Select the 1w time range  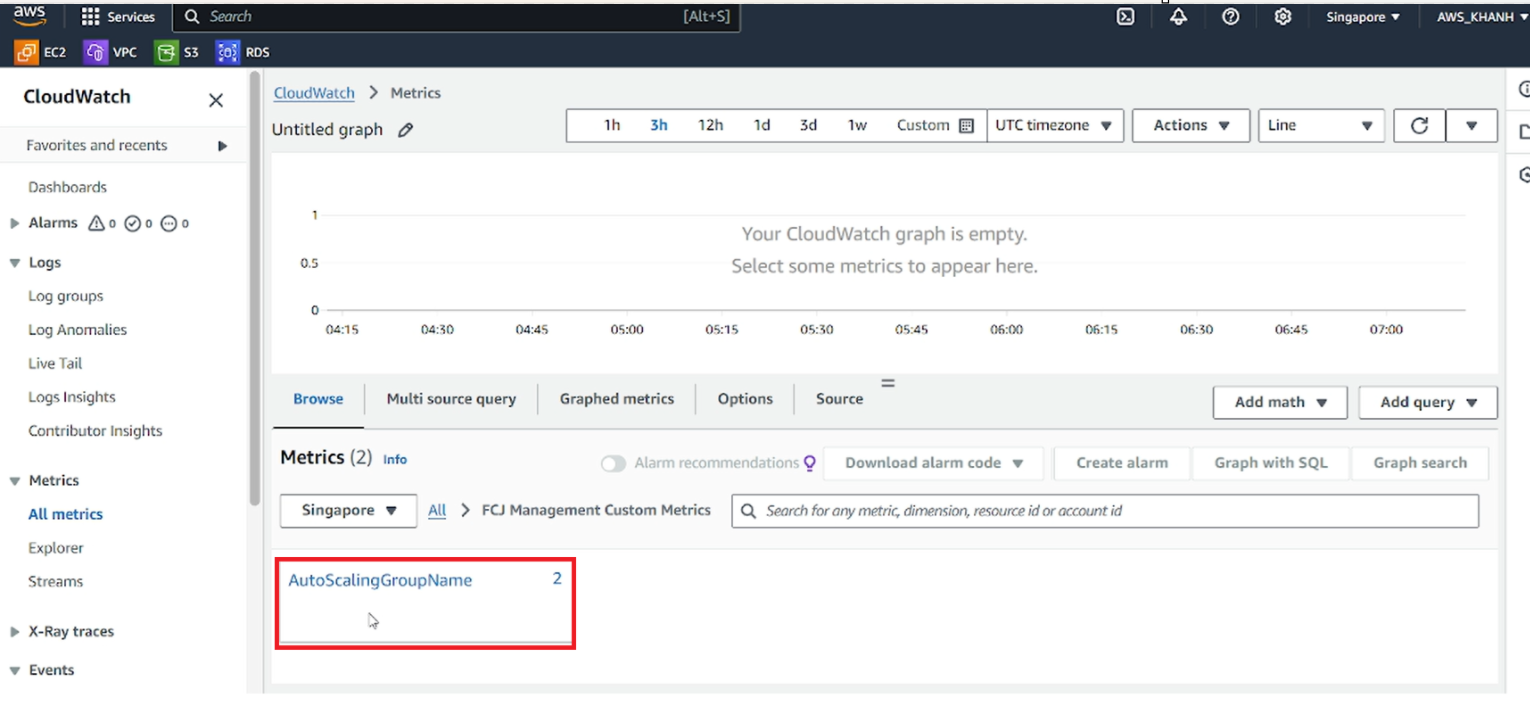[857, 126]
